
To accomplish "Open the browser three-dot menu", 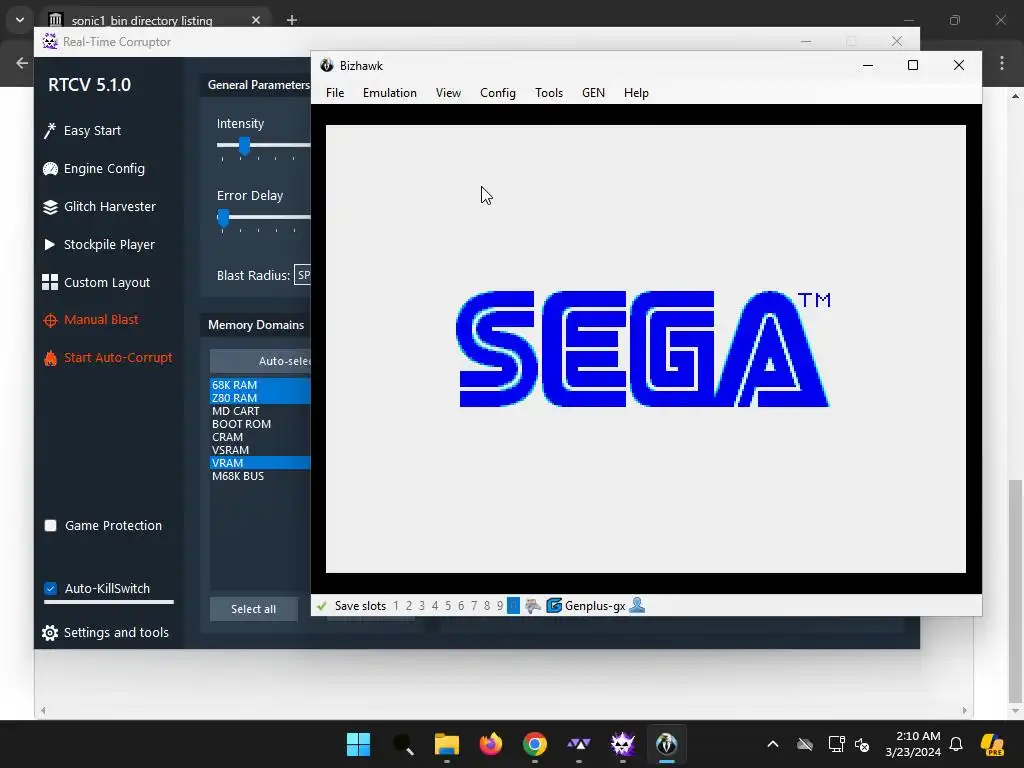I will click(x=1002, y=63).
